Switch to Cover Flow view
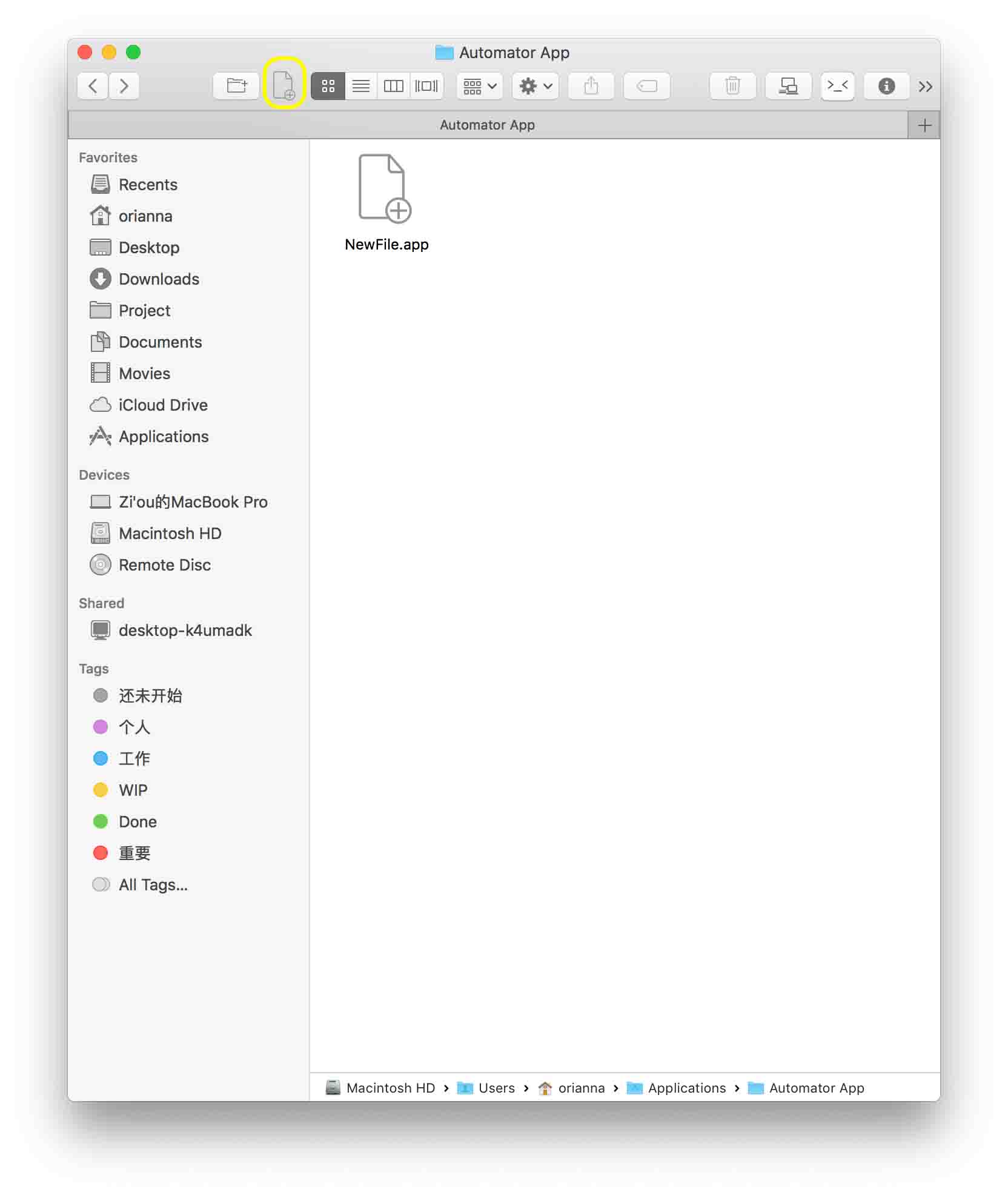This screenshot has height=1198, width=1008. (426, 86)
